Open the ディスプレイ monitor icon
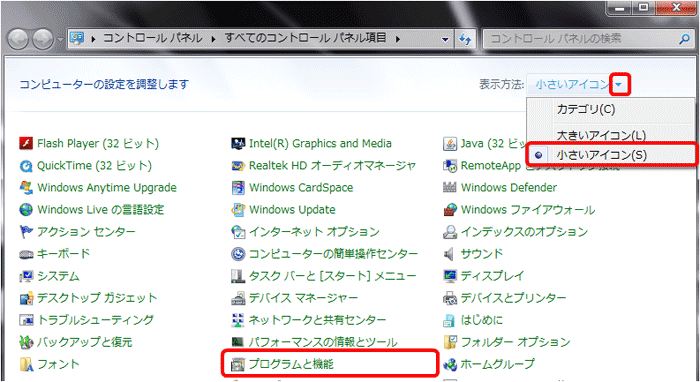The height and width of the screenshot is (382, 700). click(x=450, y=276)
